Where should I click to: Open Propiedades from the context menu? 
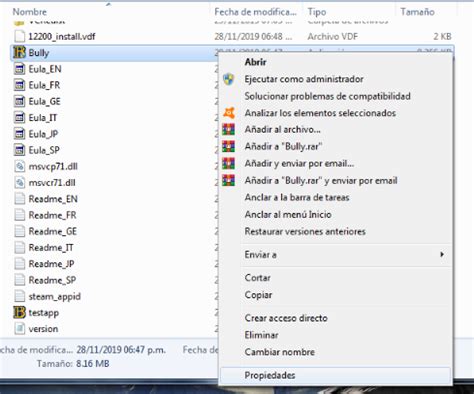click(336, 375)
